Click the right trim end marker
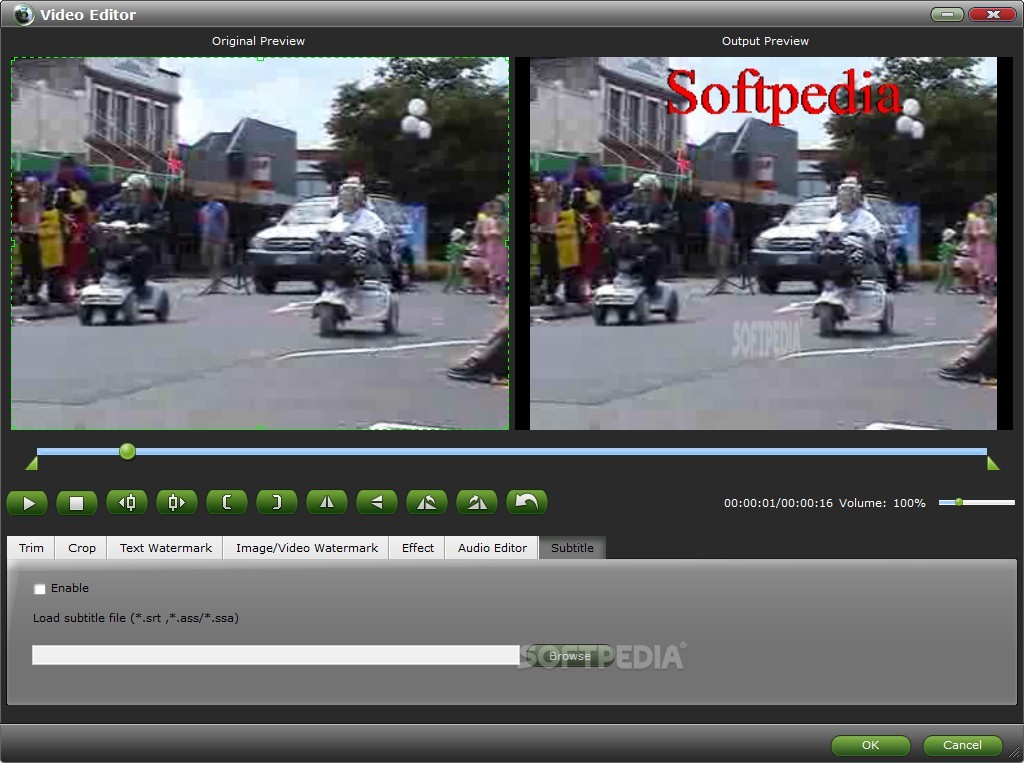1024x763 pixels. [993, 463]
